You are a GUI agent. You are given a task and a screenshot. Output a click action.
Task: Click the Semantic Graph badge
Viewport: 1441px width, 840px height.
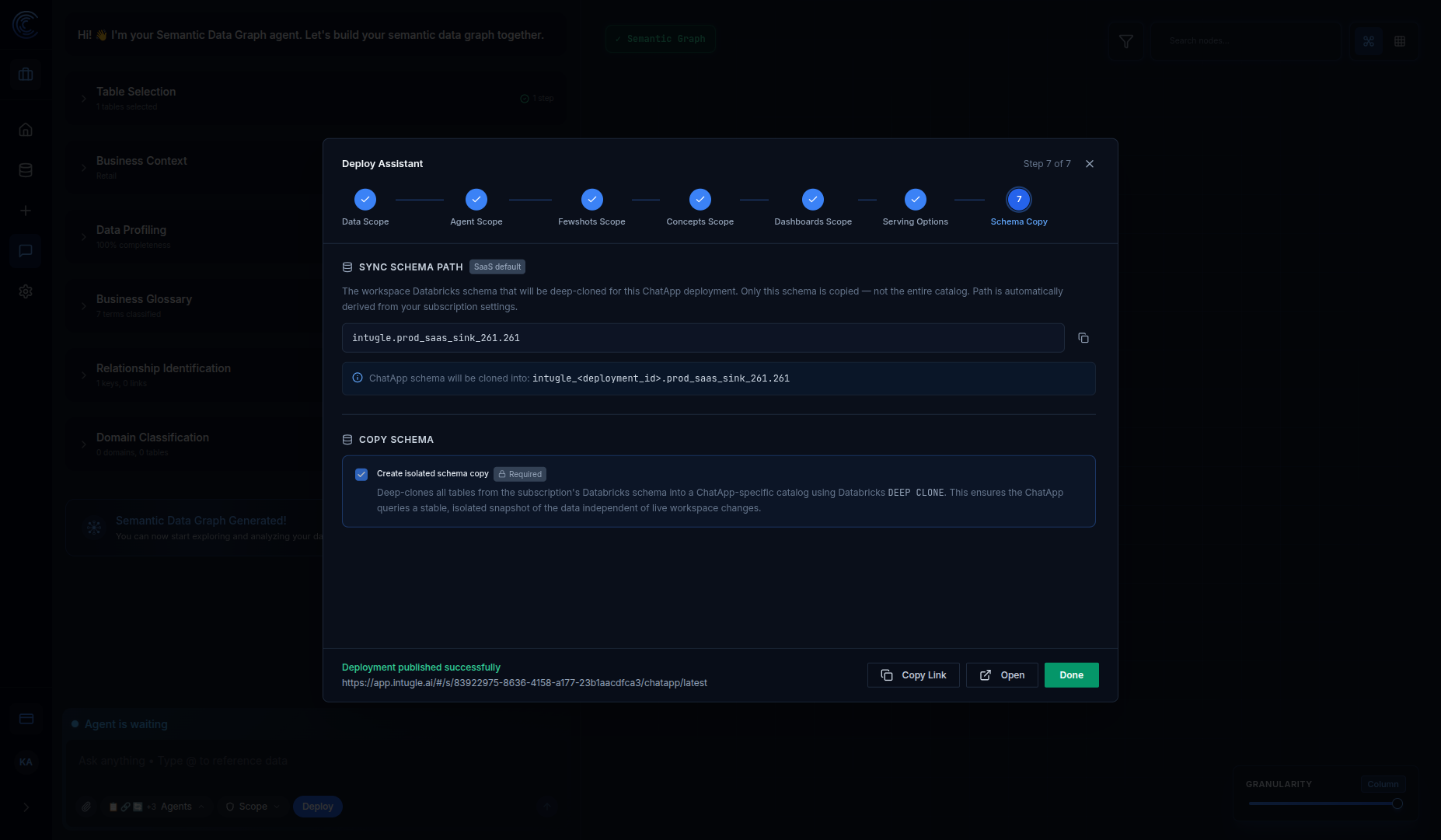click(x=661, y=39)
